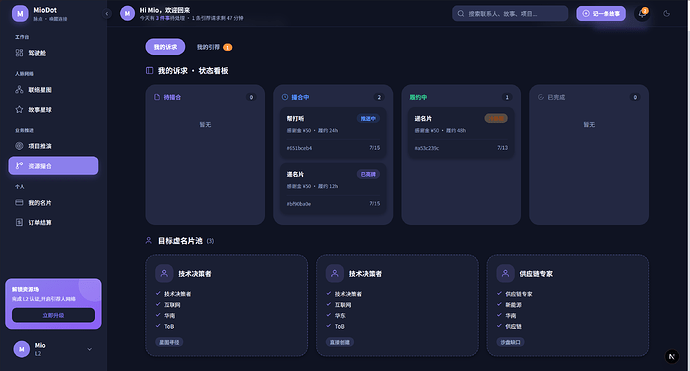The height and width of the screenshot is (371, 690).
Task: Click the kanban panel icon beside 我的诉求·状态看板
Action: point(150,70)
